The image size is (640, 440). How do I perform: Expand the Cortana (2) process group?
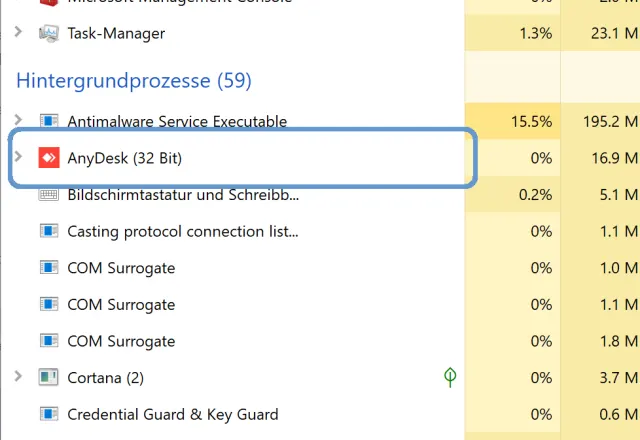pyautogui.click(x=19, y=377)
